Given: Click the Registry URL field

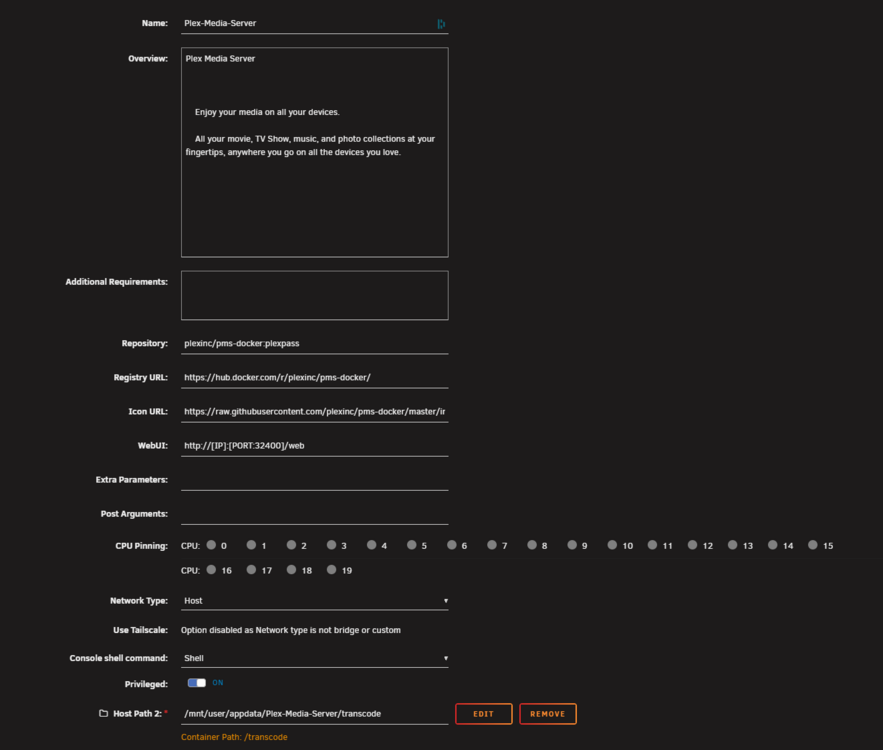Looking at the screenshot, I should pos(314,378).
